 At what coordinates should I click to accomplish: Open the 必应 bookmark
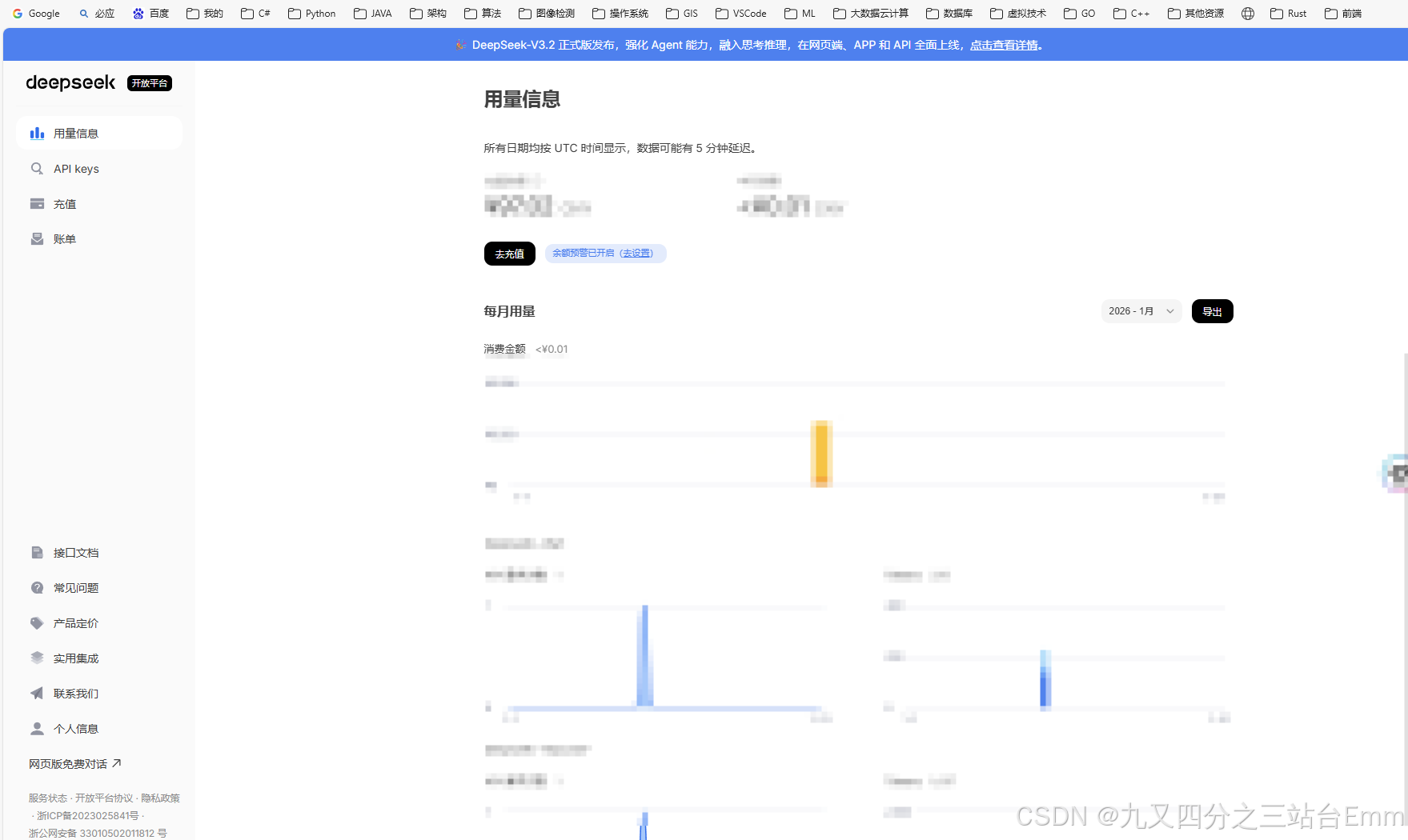[x=96, y=14]
